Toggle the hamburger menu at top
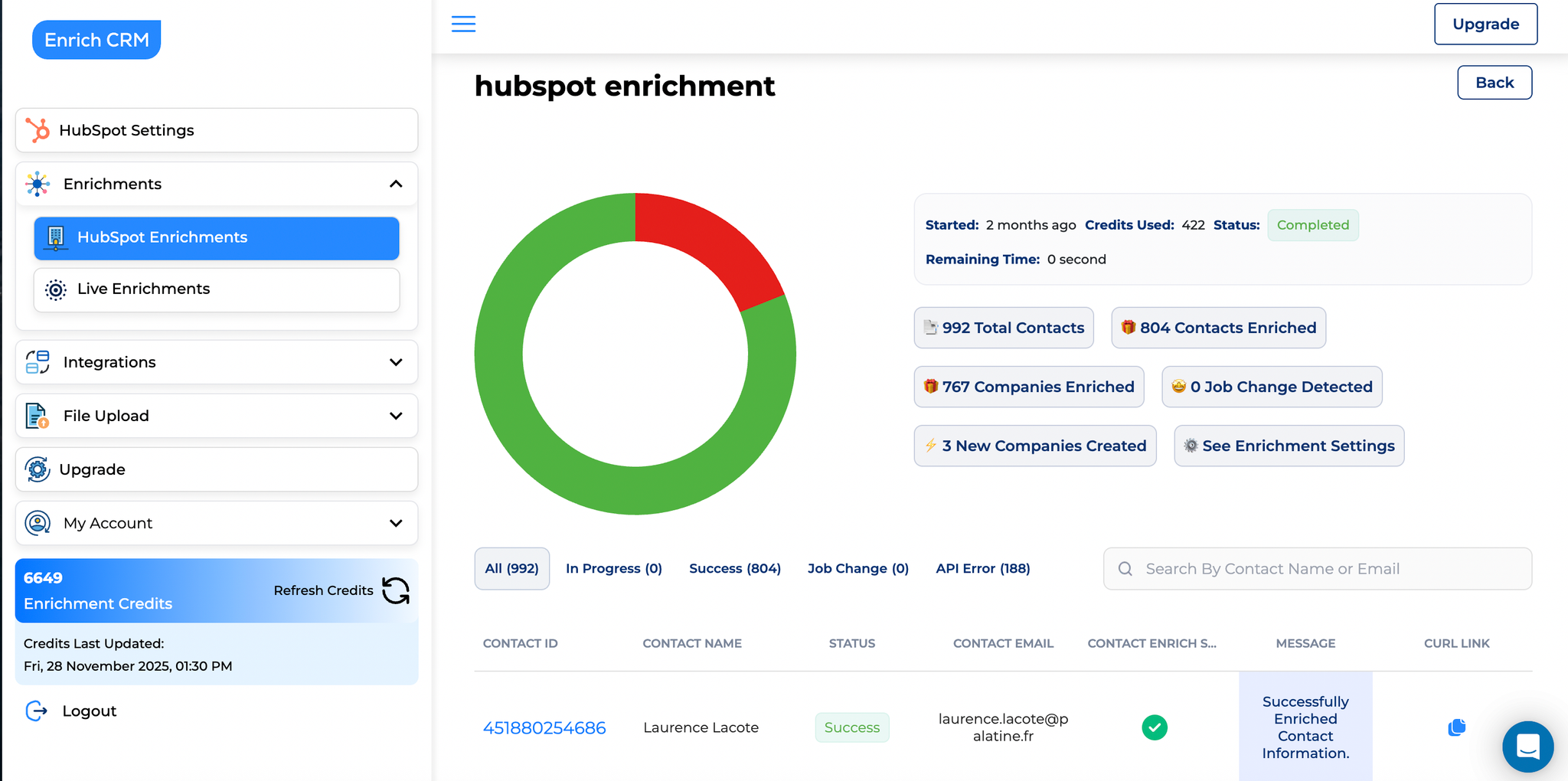1568x781 pixels. point(462,24)
